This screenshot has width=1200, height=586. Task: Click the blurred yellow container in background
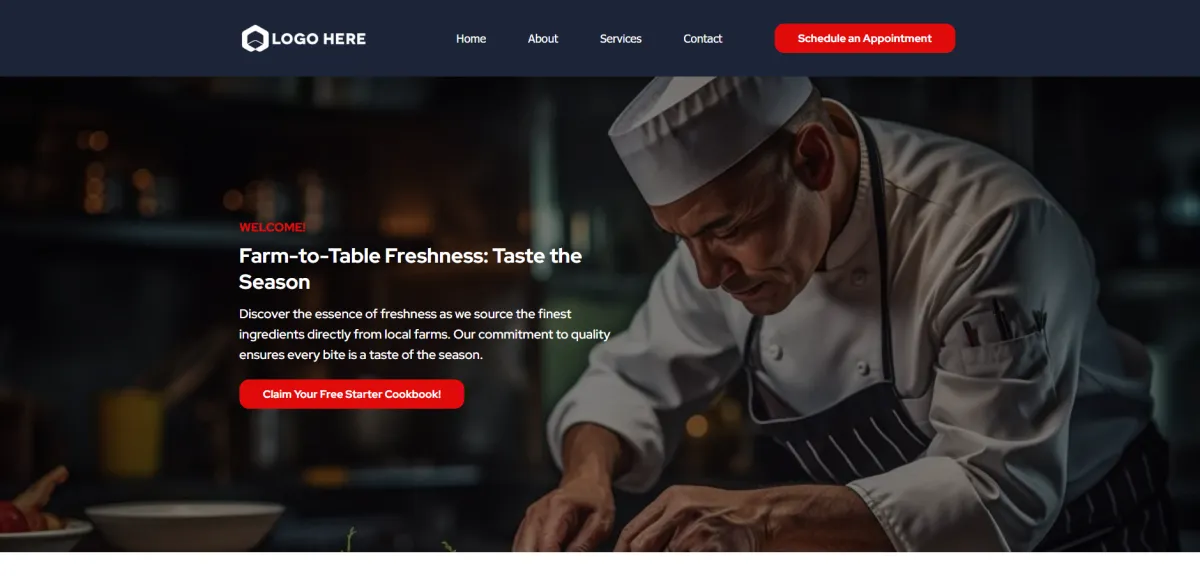coord(131,430)
